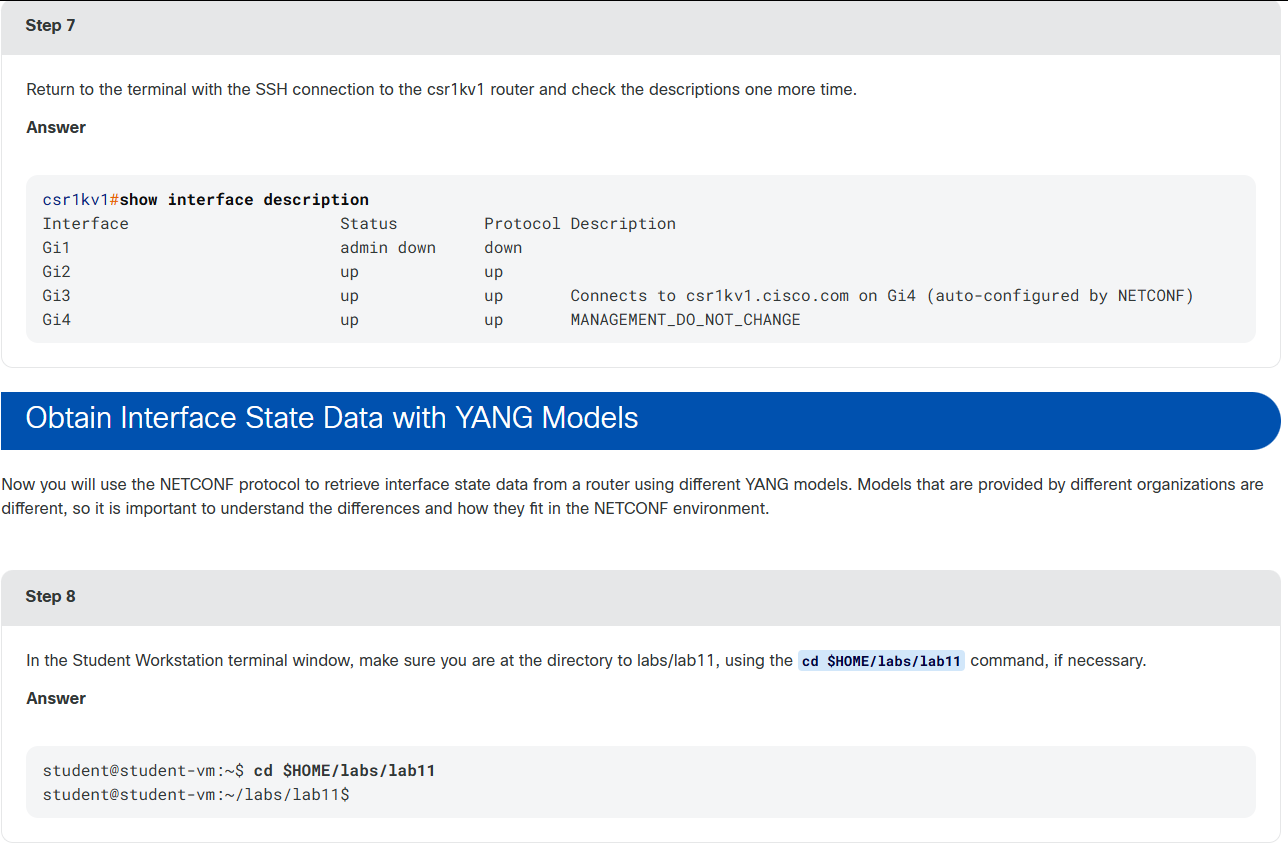1288x848 pixels.
Task: Click the highlighted inline cd $HOME/labs/lab11 code
Action: (x=881, y=661)
